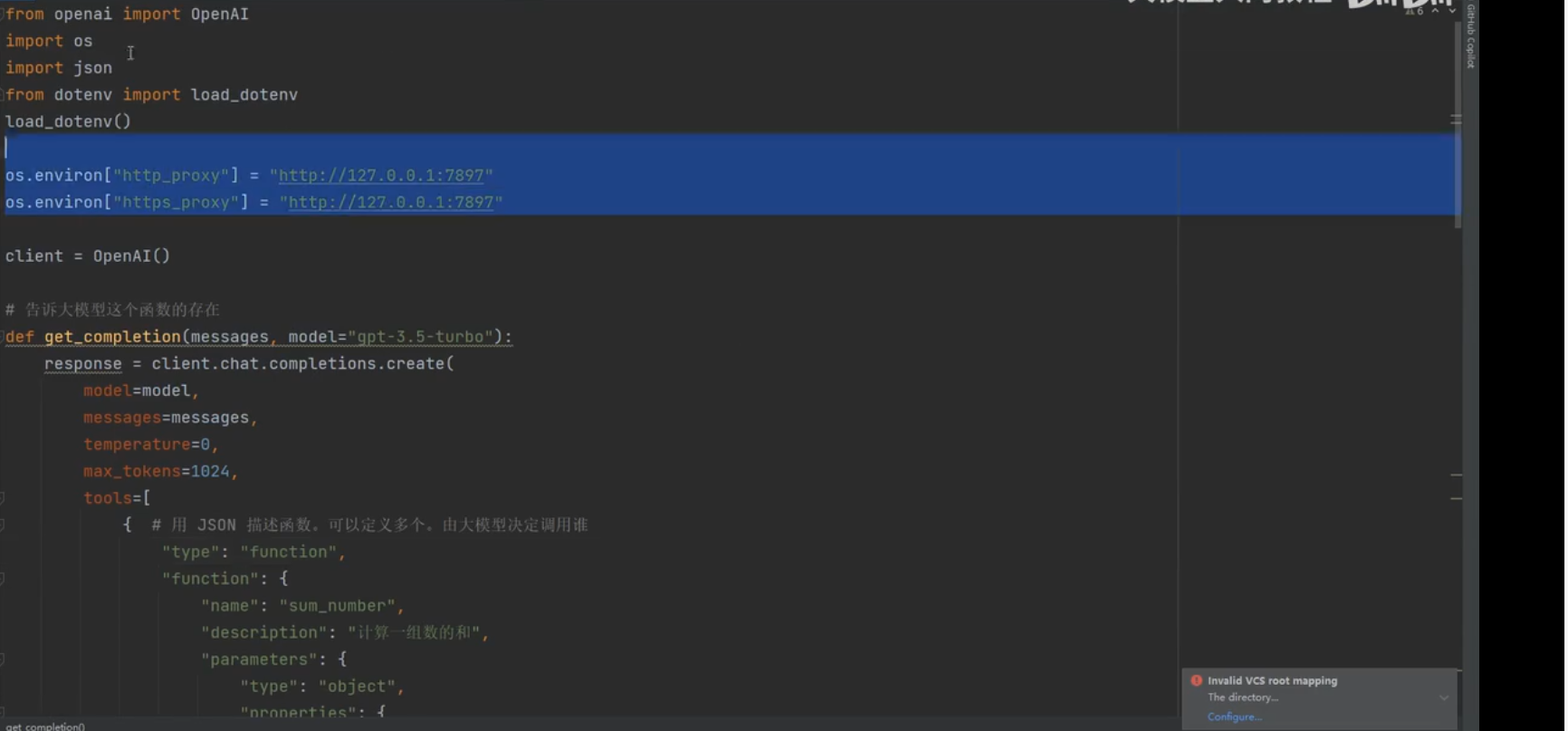Screen dimensions: 1568x731
Task: Open the warnings indicator showing 6 problems
Action: [1414, 11]
